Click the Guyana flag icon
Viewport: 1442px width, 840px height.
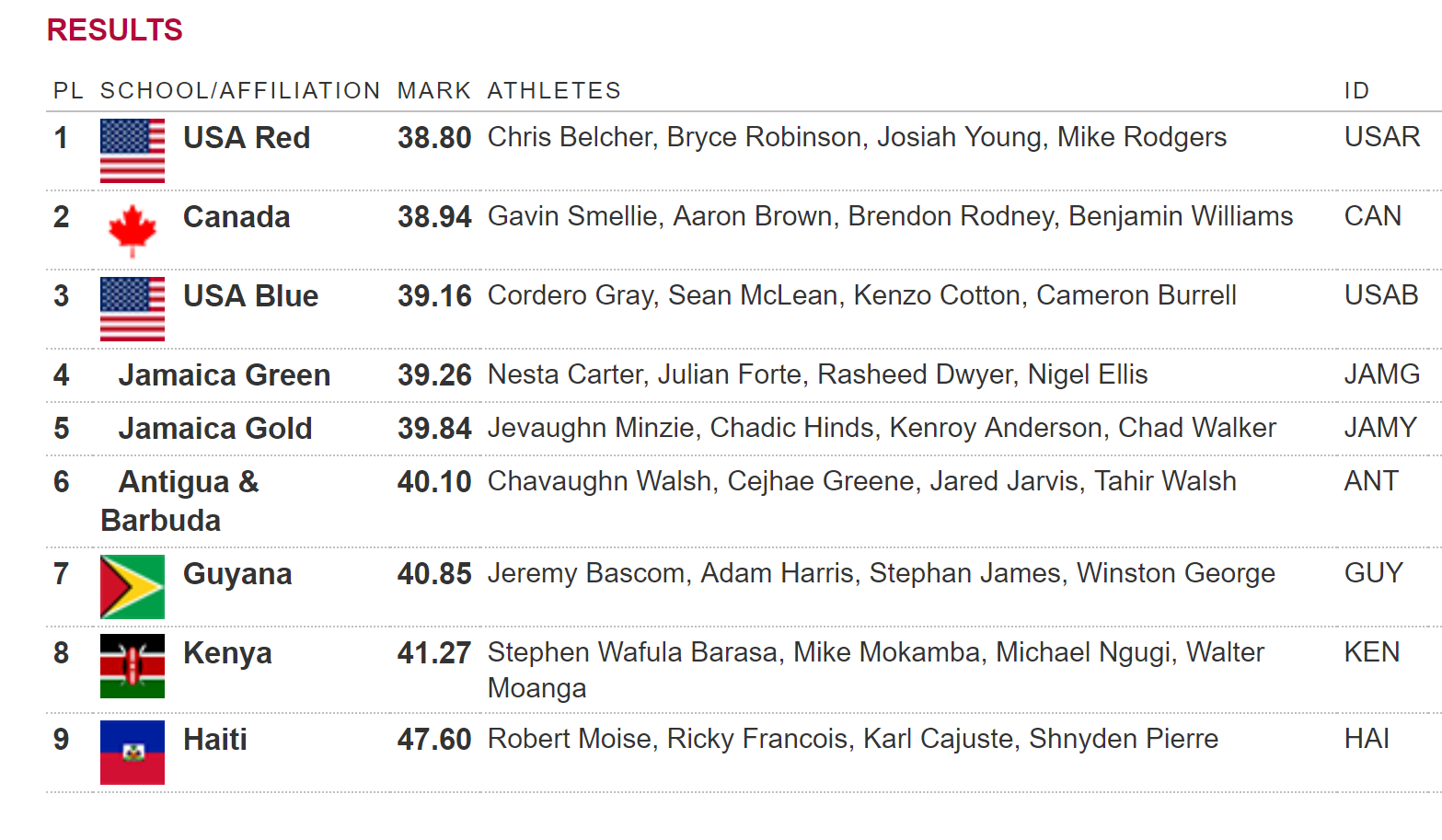pyautogui.click(x=133, y=587)
